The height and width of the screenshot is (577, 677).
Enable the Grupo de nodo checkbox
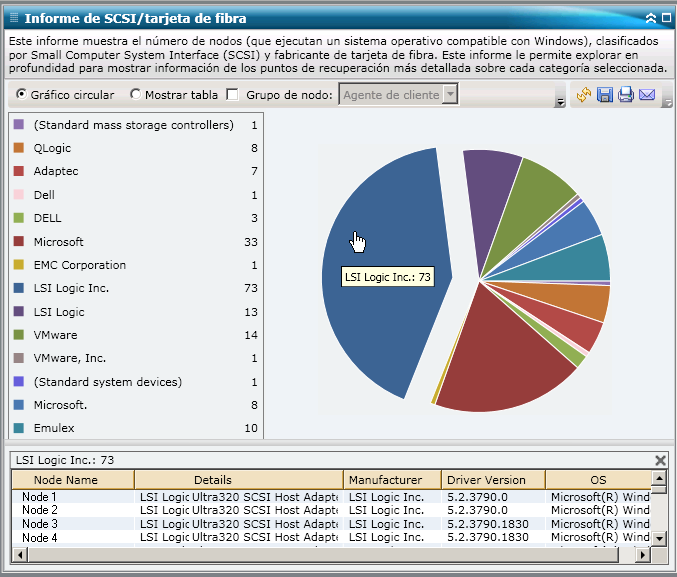tap(233, 95)
